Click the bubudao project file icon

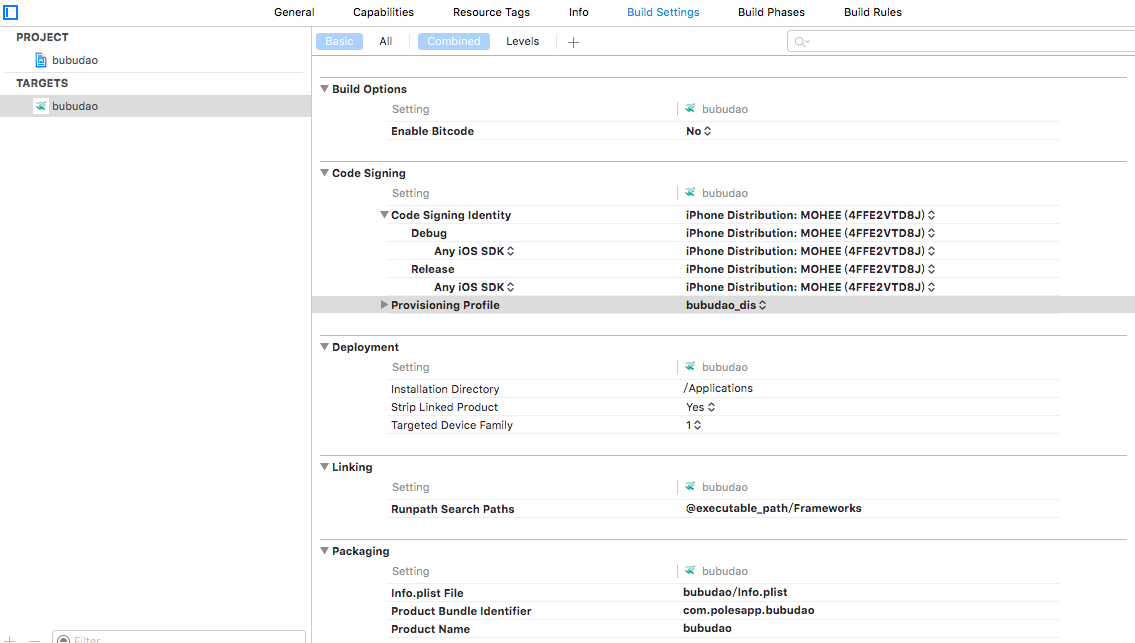(x=41, y=60)
